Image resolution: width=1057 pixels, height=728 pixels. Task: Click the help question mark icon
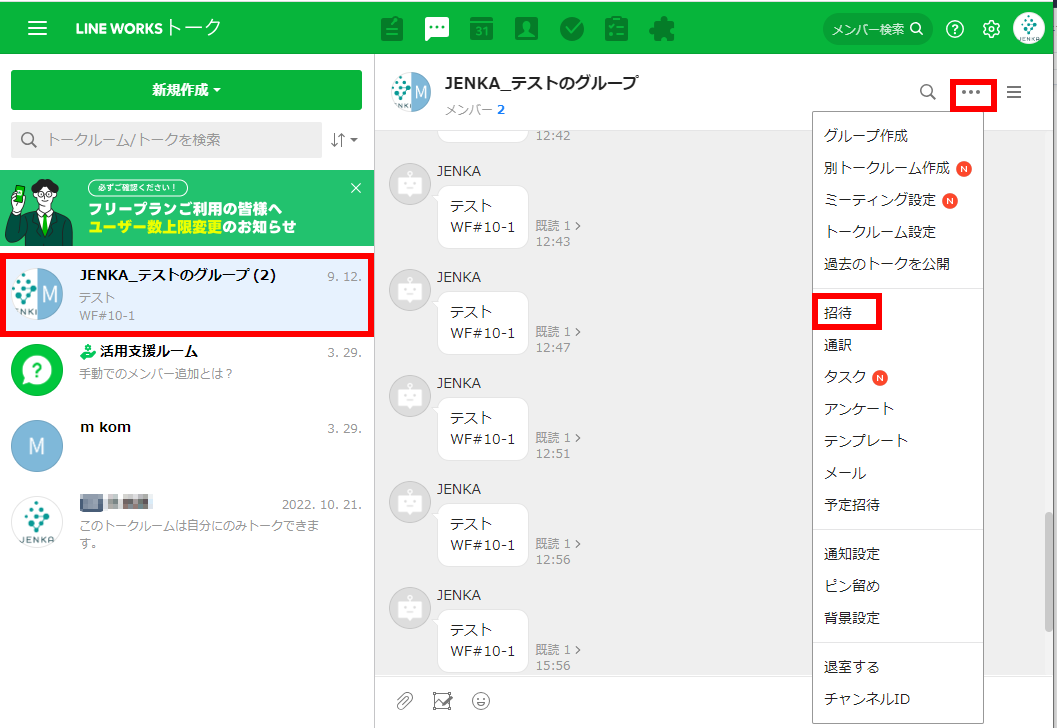point(955,29)
